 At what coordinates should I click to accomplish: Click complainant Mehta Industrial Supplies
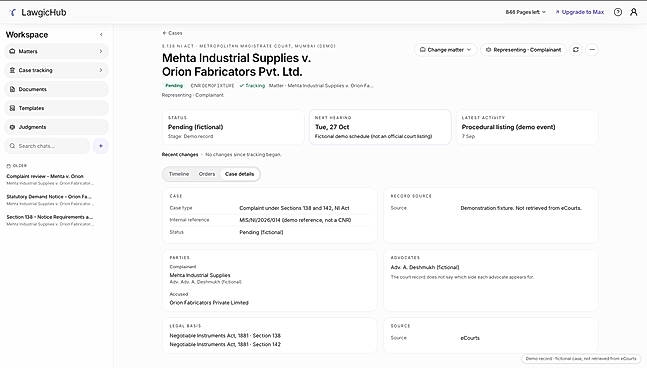[200, 275]
